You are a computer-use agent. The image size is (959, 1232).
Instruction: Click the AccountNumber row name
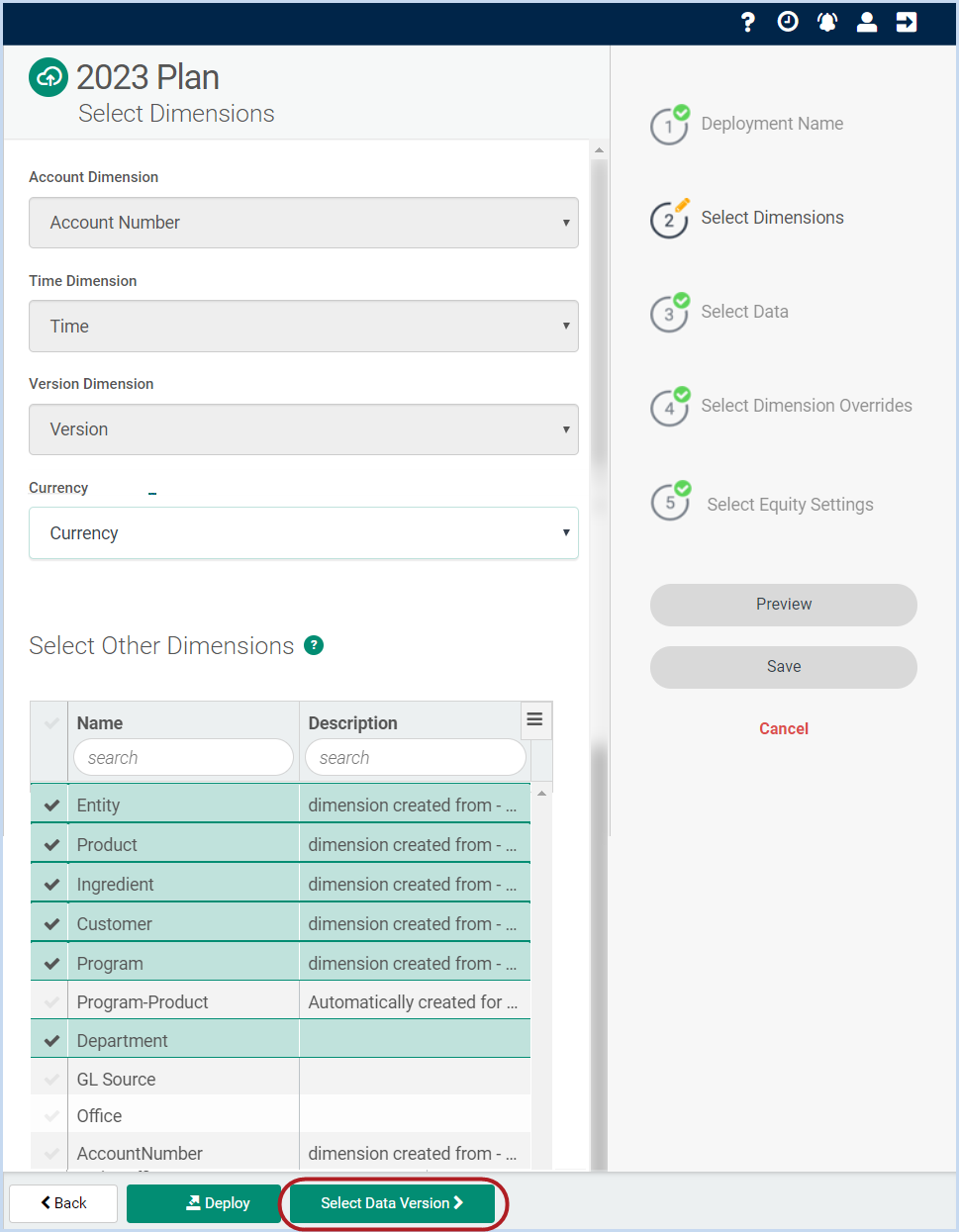(x=140, y=1154)
